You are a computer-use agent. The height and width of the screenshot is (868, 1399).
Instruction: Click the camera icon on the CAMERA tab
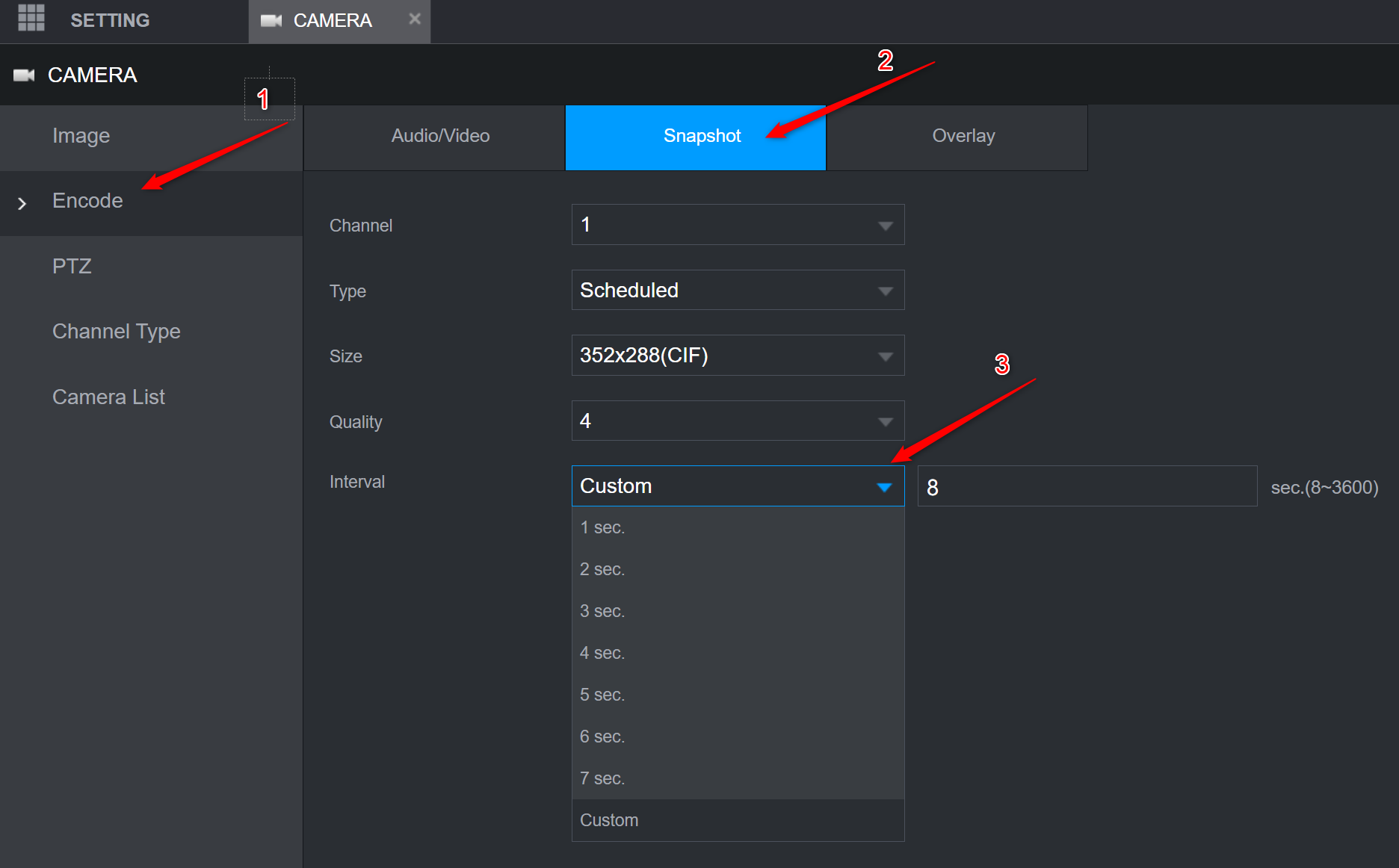(x=272, y=20)
